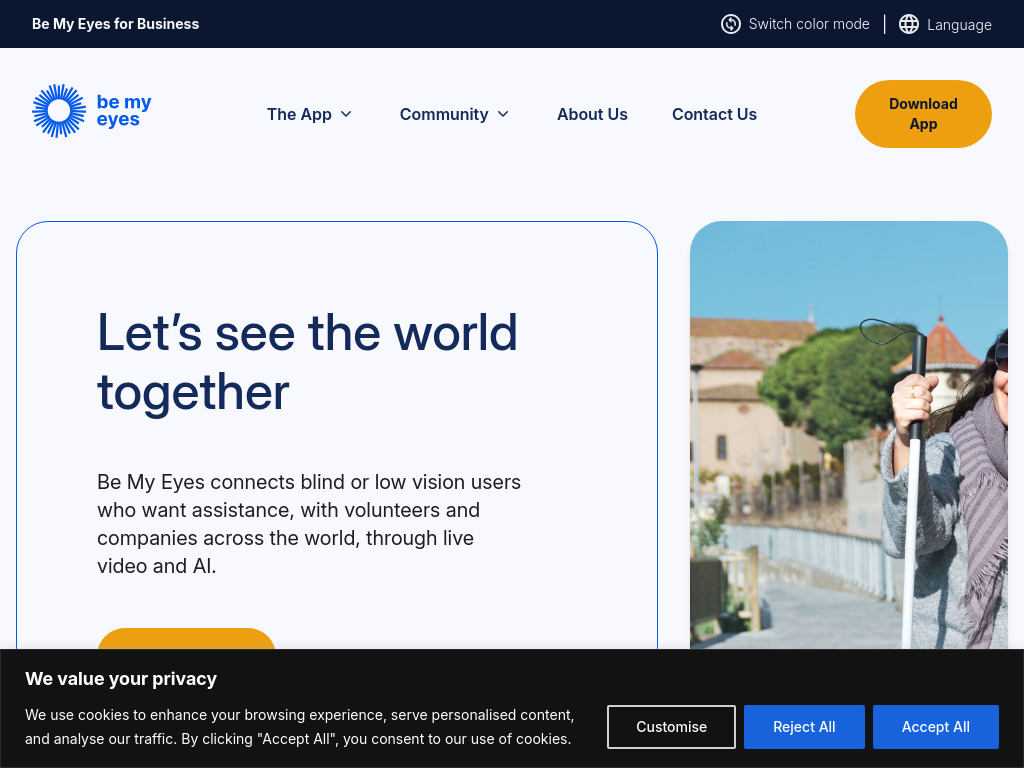The height and width of the screenshot is (768, 1024).
Task: Open the Community menu item
Action: pyautogui.click(x=444, y=114)
